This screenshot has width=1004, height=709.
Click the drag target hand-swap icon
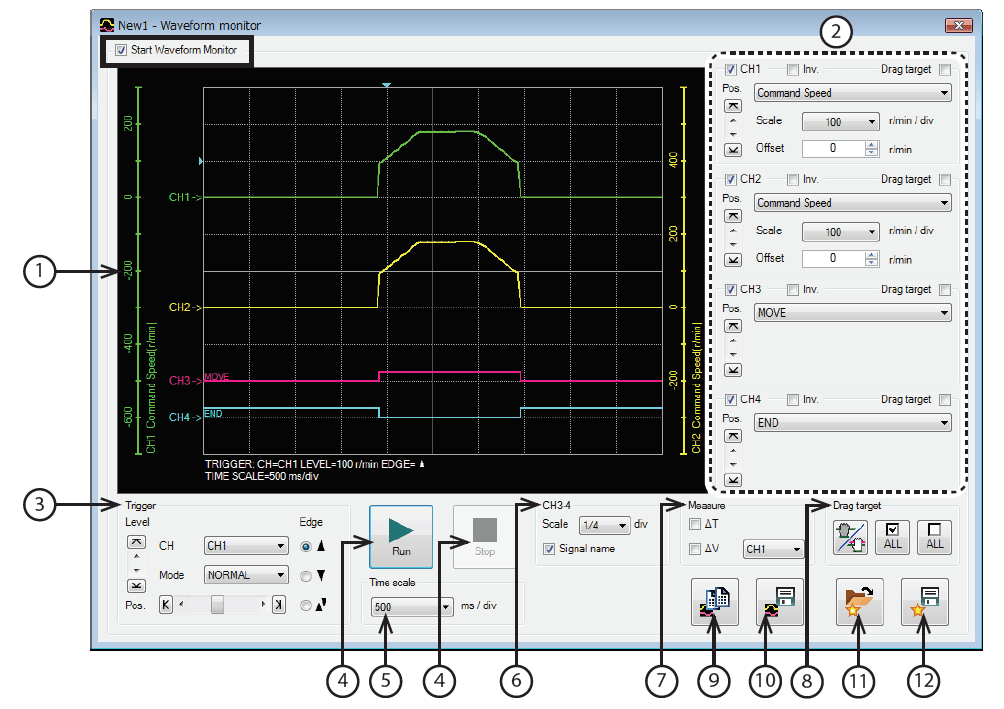[x=850, y=537]
